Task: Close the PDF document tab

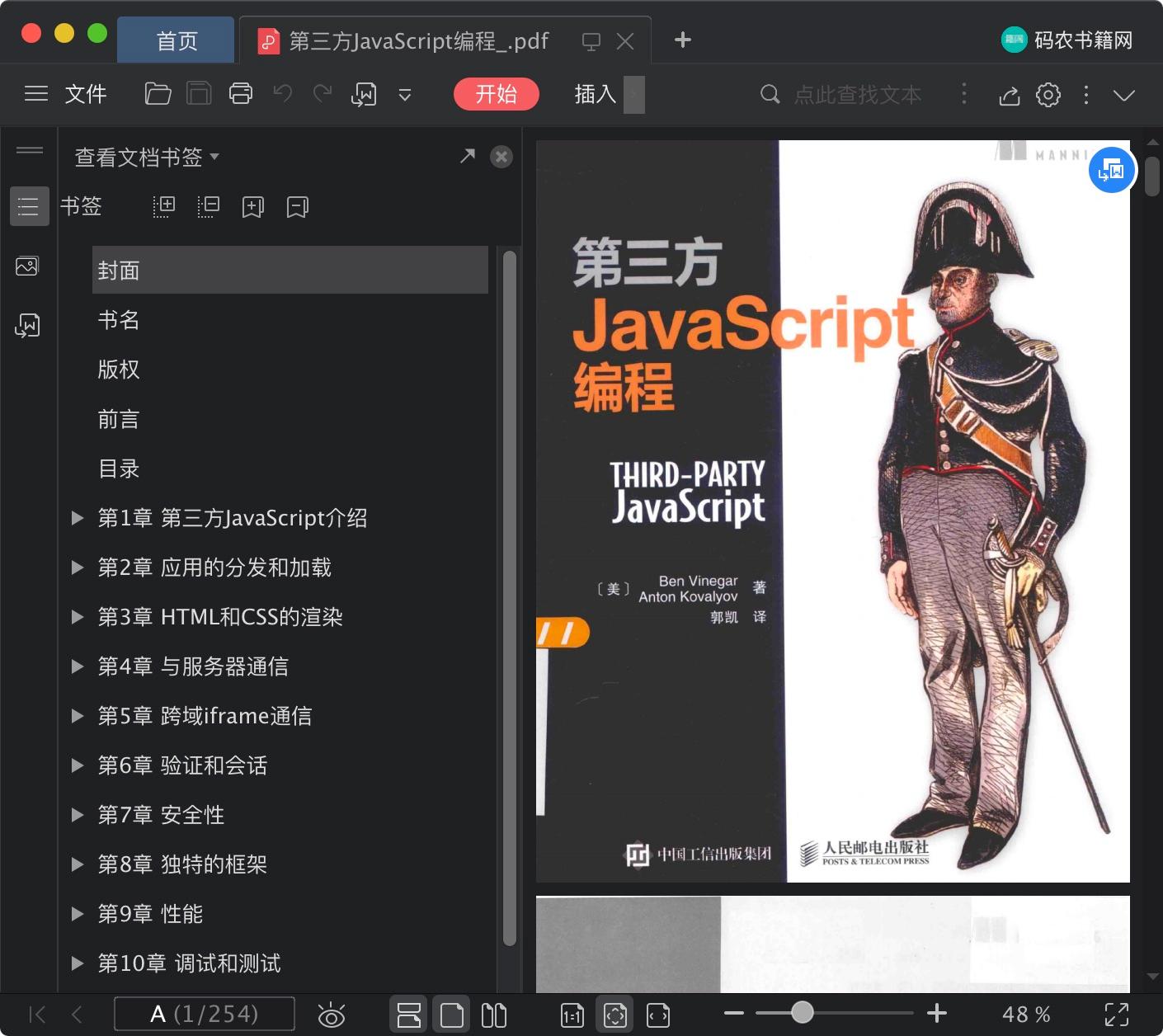Action: pos(626,41)
